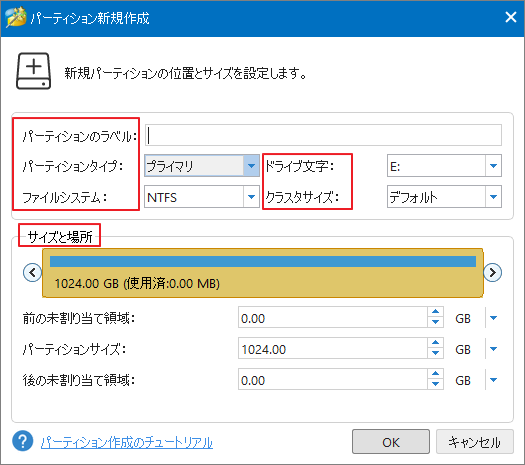Click the パーティションのラベル: label text

coord(80,136)
